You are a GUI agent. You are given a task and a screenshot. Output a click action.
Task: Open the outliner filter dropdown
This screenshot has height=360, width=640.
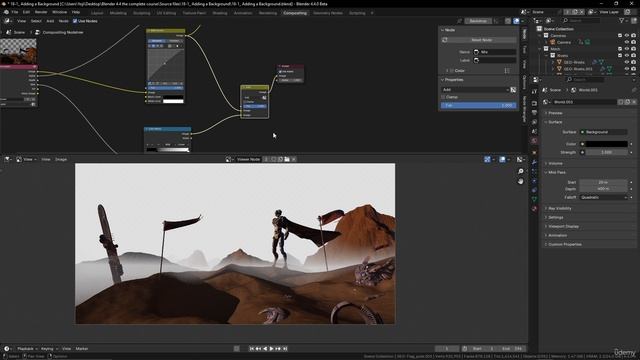coord(623,20)
